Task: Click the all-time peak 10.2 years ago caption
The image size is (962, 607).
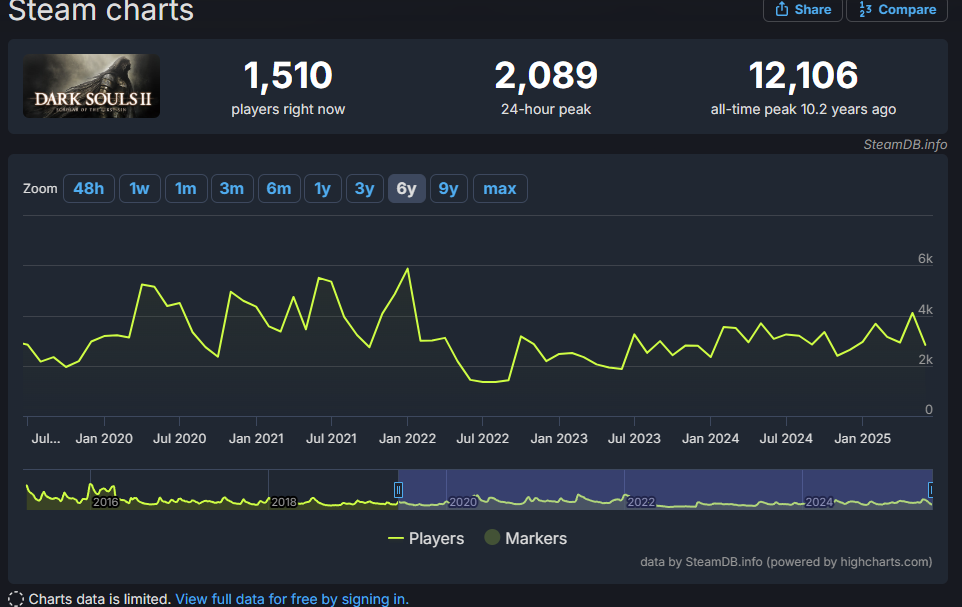Action: point(803,109)
